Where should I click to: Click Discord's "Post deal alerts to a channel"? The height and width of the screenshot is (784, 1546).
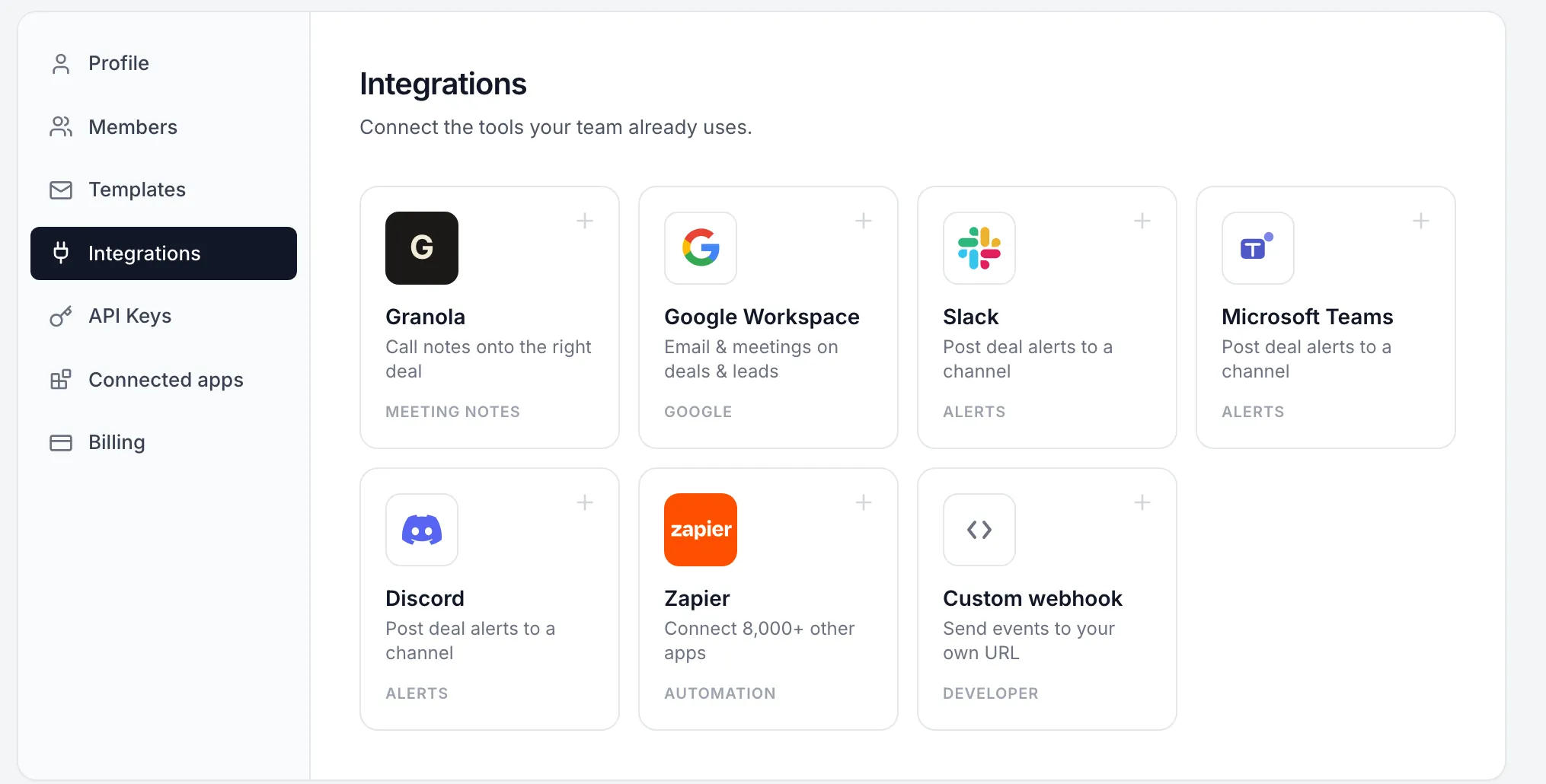point(471,641)
